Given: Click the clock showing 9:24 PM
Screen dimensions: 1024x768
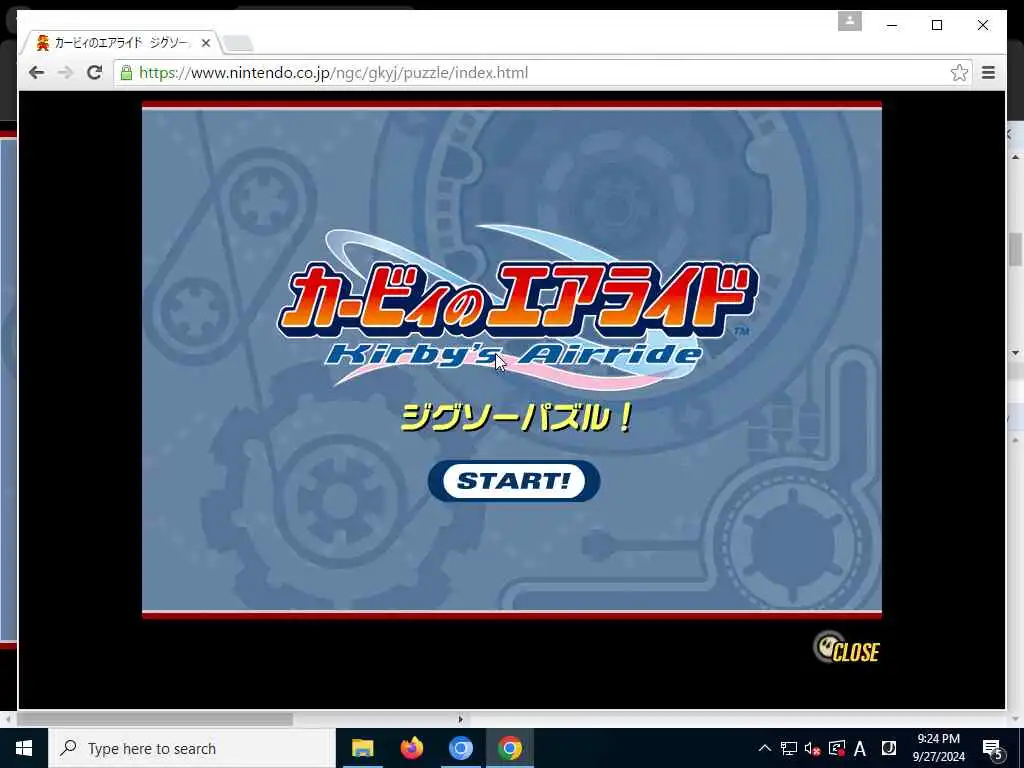Looking at the screenshot, I should (x=938, y=748).
